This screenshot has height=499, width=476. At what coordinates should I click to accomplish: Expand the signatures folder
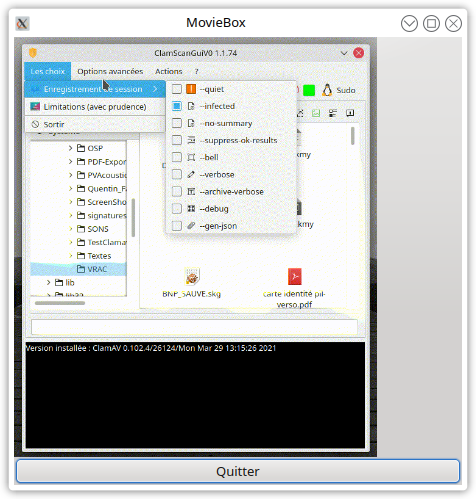pyautogui.click(x=70, y=215)
